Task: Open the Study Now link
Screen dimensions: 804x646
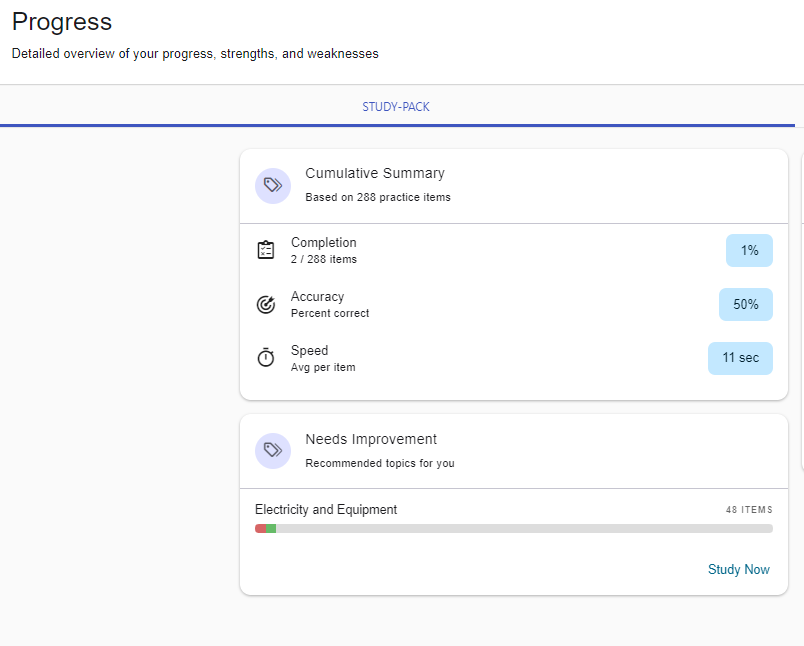Action: coord(738,569)
